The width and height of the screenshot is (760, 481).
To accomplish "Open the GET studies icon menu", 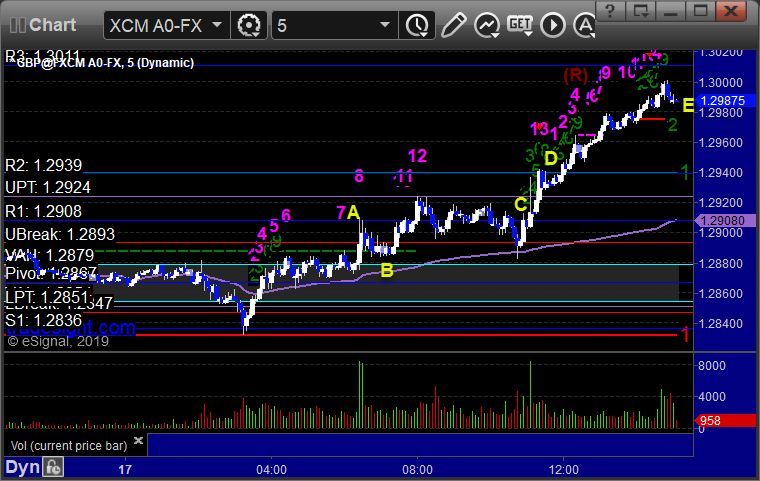I will (x=520, y=25).
